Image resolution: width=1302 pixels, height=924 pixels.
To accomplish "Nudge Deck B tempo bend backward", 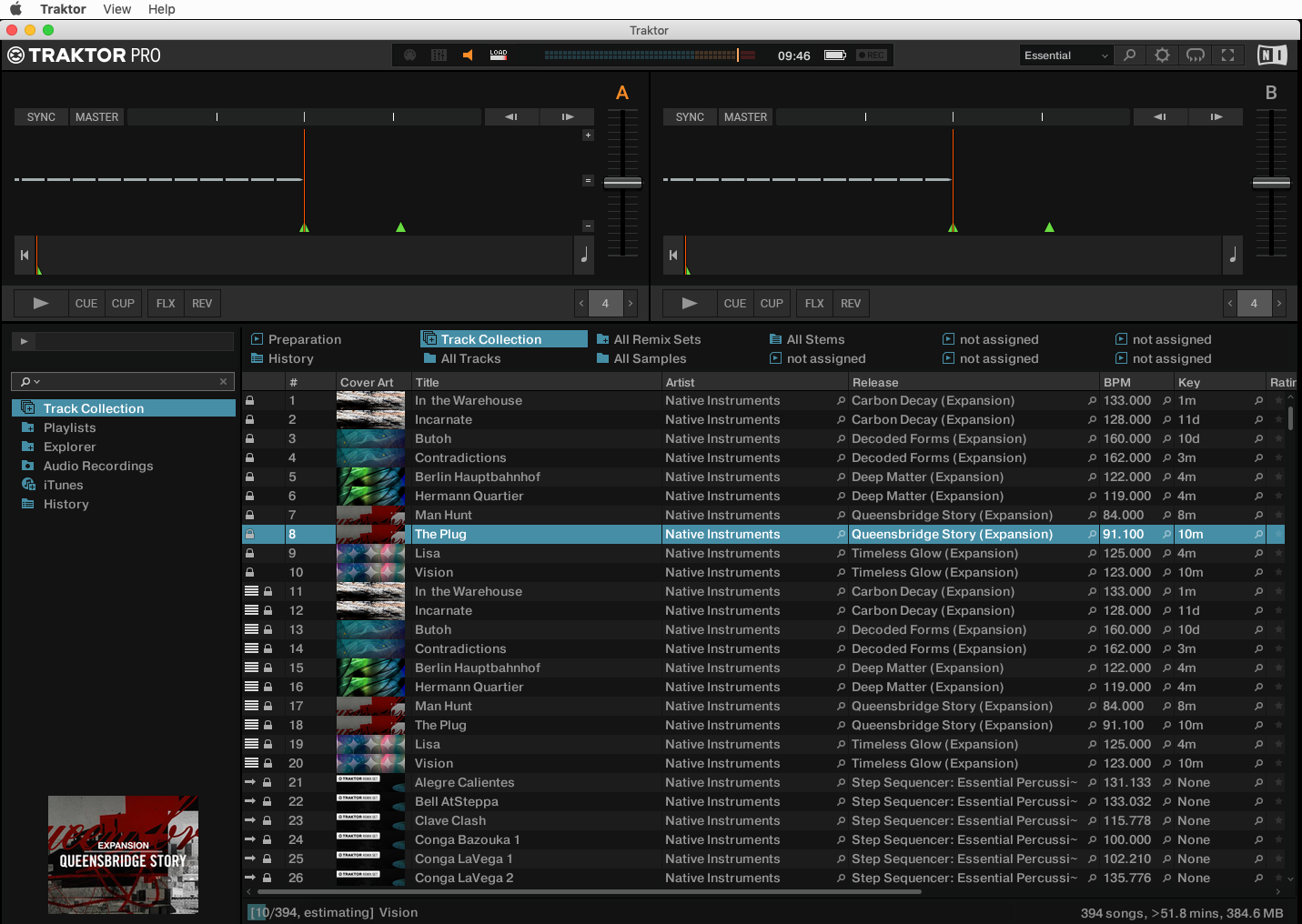I will (1160, 117).
